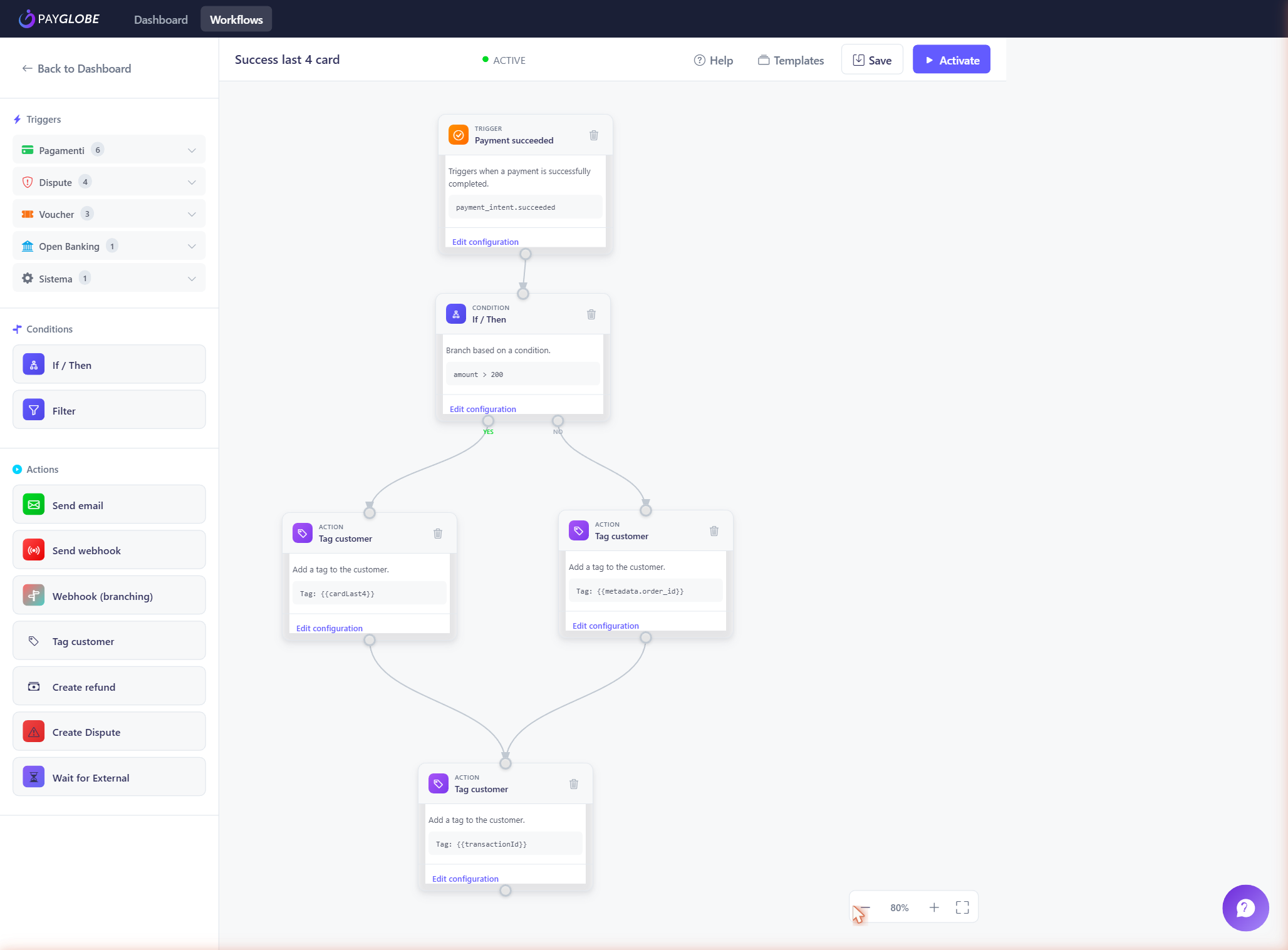Click the YES output port of condition
The image size is (1288, 950).
(x=488, y=421)
